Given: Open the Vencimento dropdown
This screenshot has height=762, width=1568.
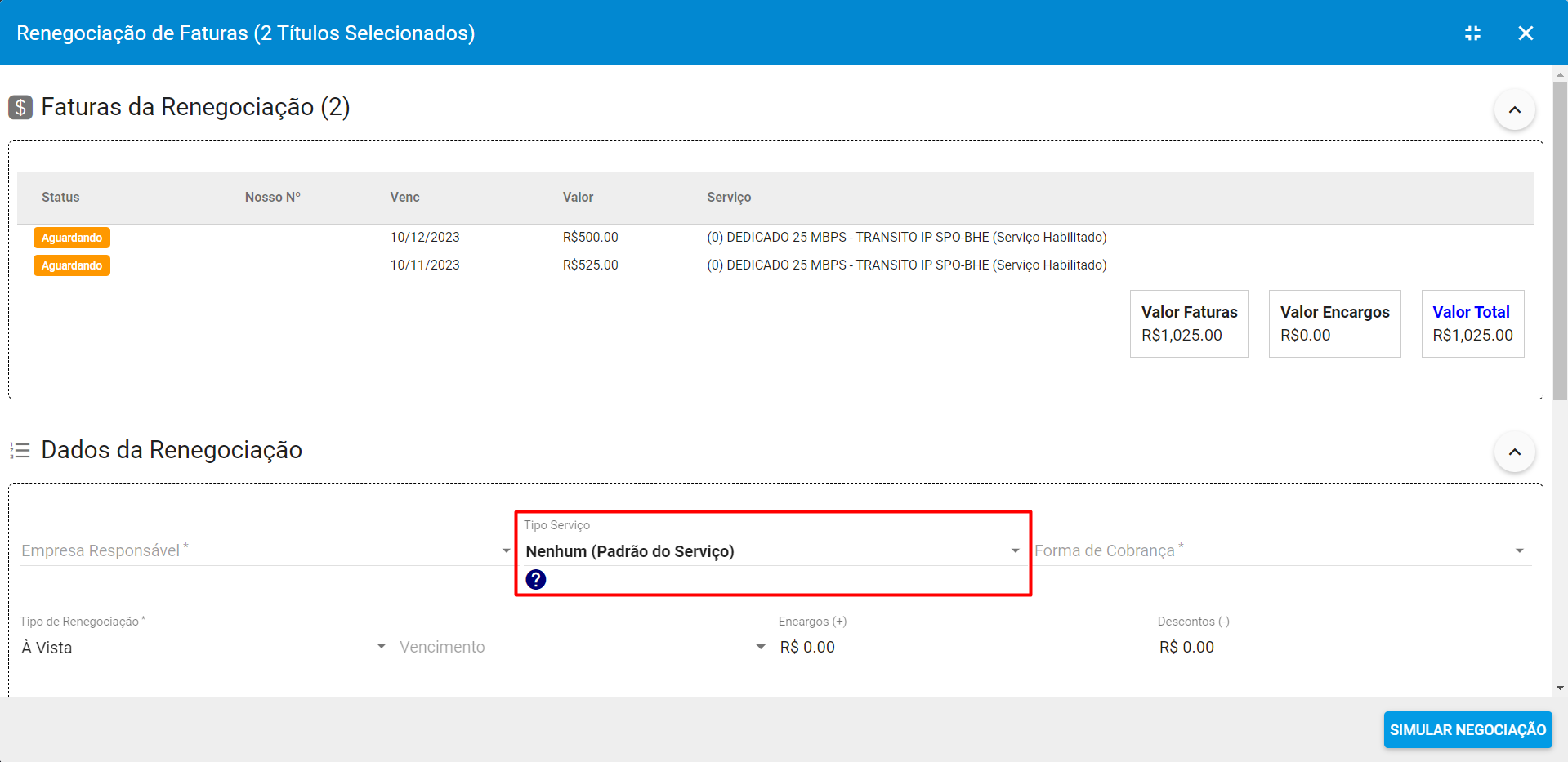Looking at the screenshot, I should coord(583,647).
